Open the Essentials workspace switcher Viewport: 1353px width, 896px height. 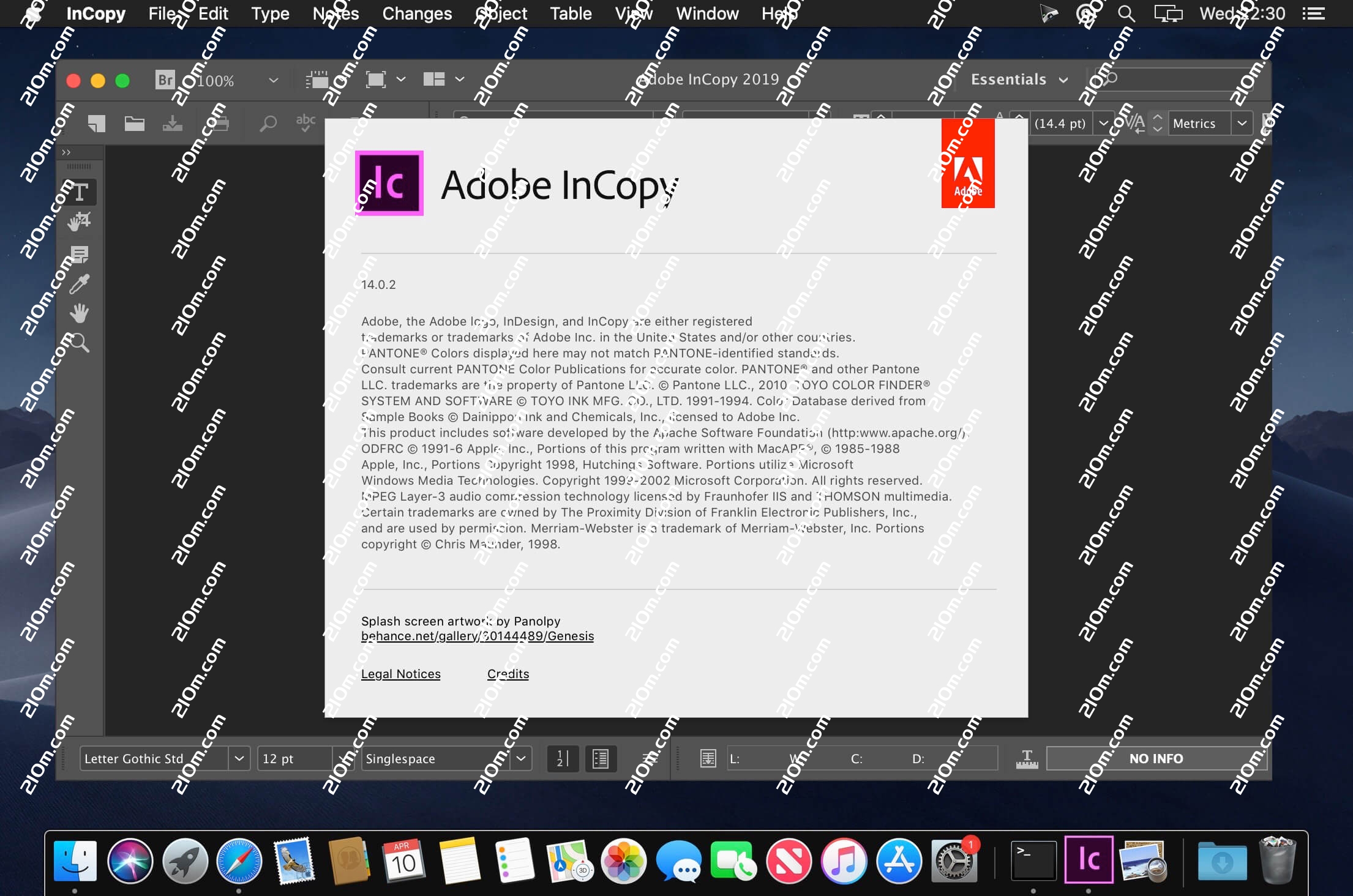[x=1019, y=80]
